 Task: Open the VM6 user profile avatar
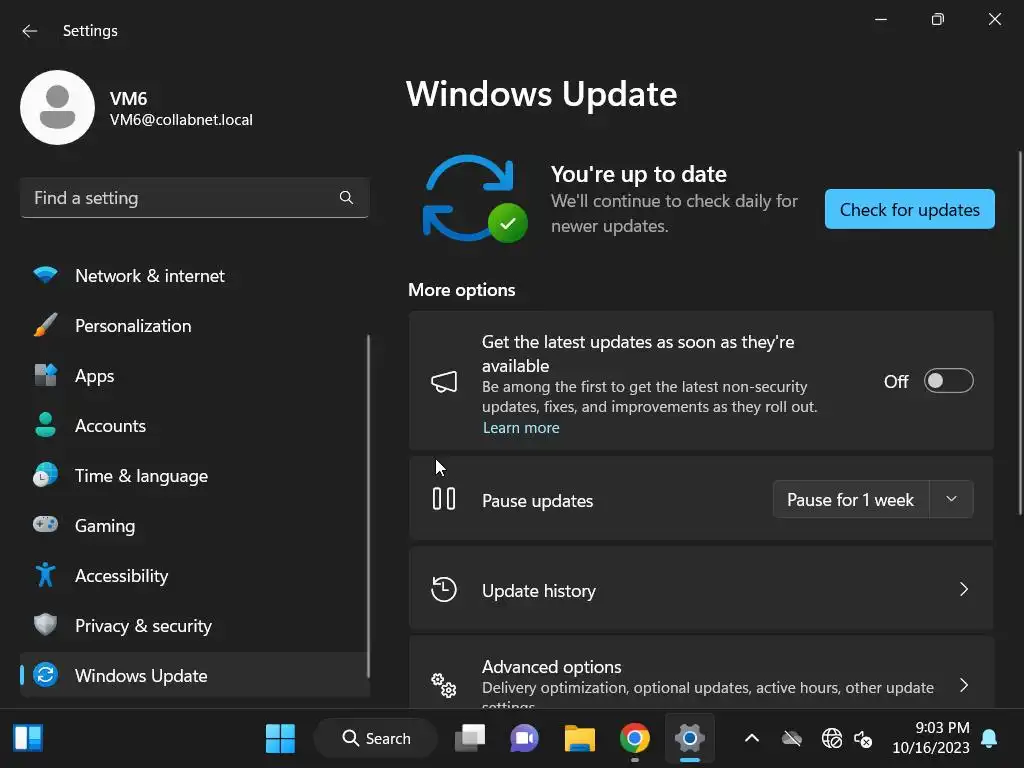[x=57, y=107]
